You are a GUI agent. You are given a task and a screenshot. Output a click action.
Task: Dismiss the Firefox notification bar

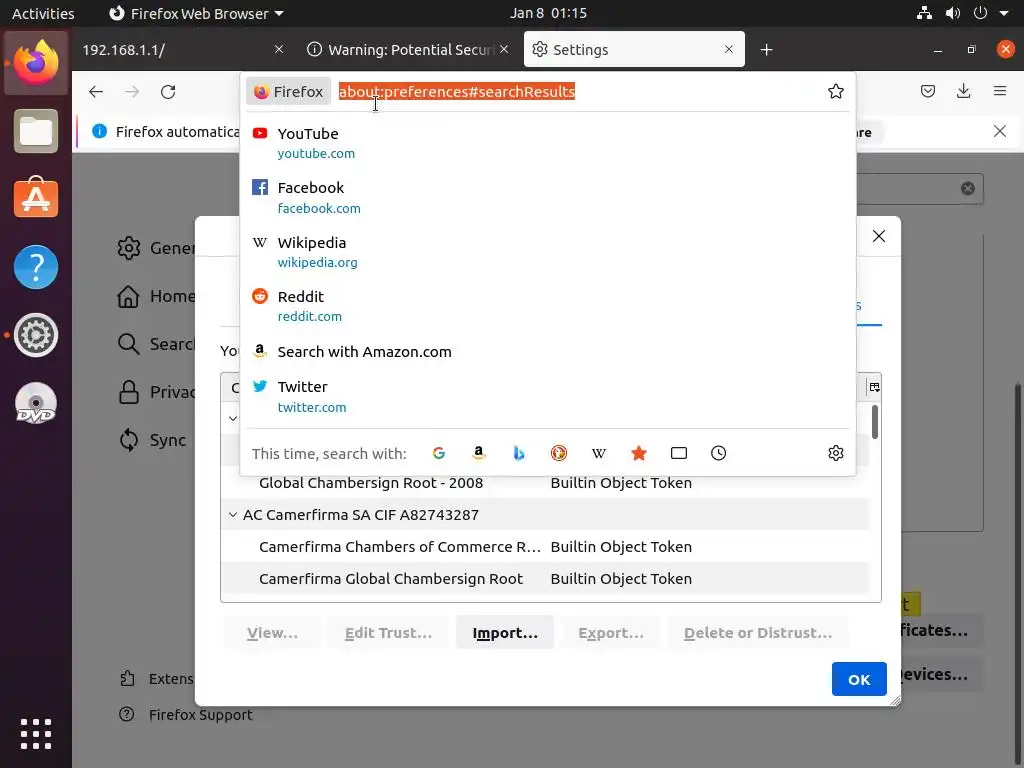[x=1000, y=131]
